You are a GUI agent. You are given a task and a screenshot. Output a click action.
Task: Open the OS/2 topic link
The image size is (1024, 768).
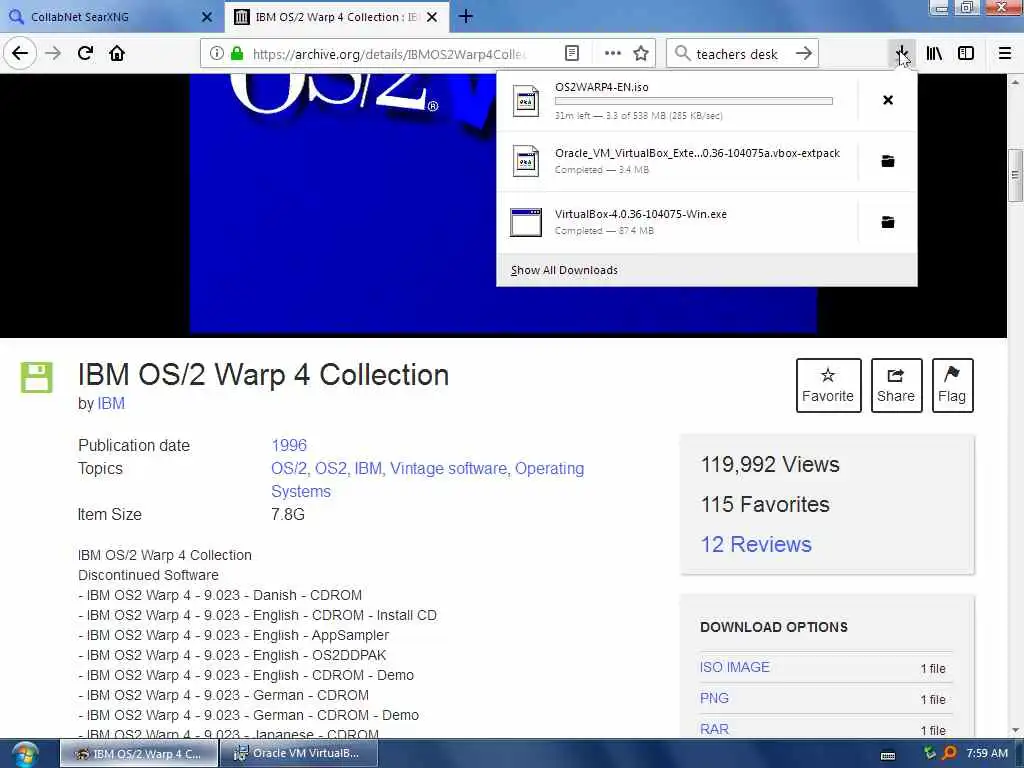pyautogui.click(x=289, y=468)
